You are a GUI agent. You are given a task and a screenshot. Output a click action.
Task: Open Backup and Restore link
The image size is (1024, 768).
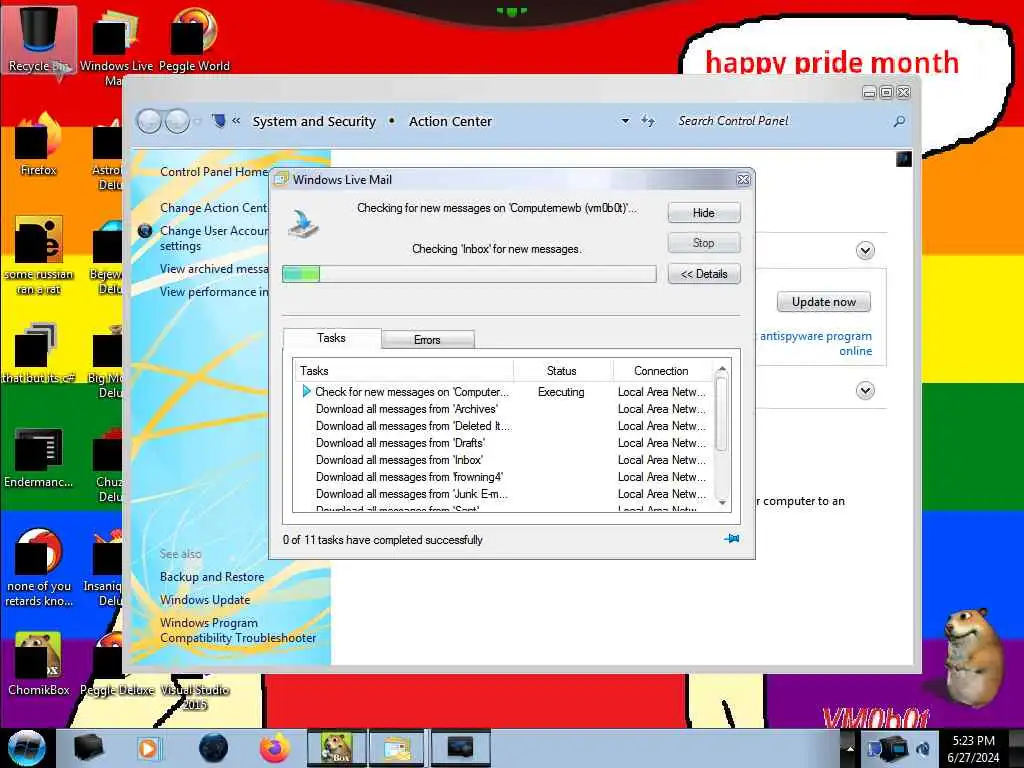212,577
